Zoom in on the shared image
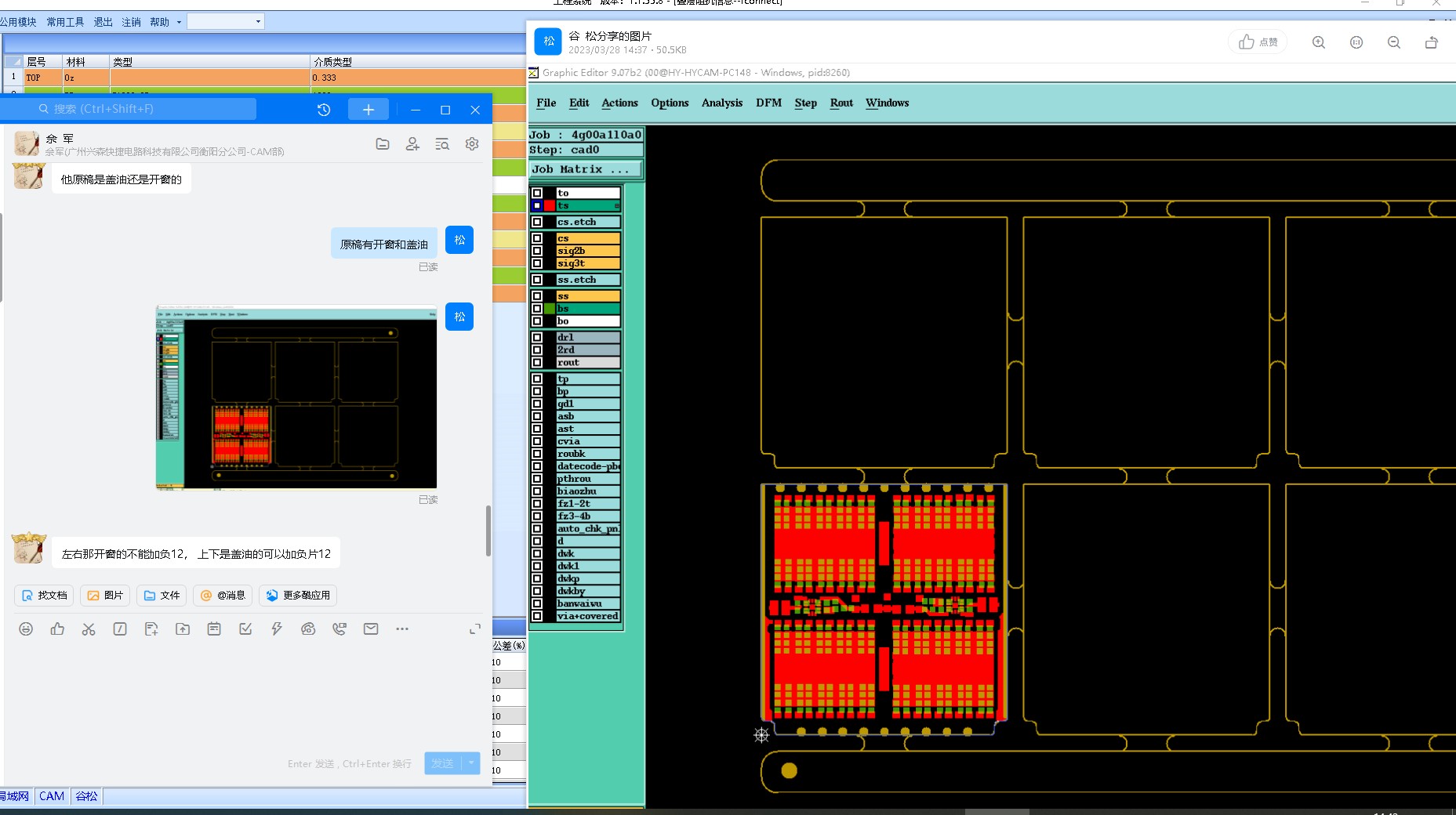1456x815 pixels. click(x=1319, y=42)
